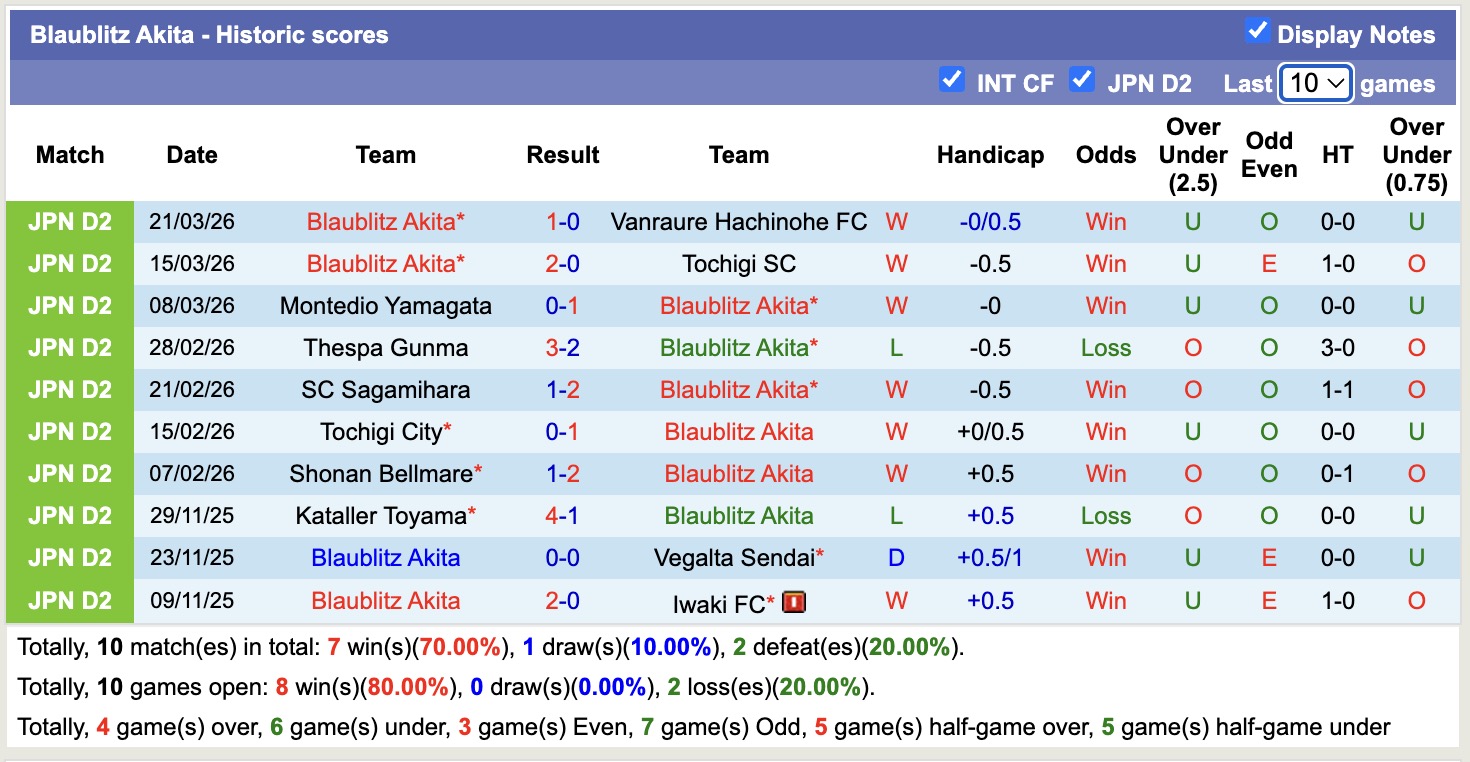Disable the INT CF filter checkbox
The image size is (1470, 762).
pyautogui.click(x=951, y=82)
